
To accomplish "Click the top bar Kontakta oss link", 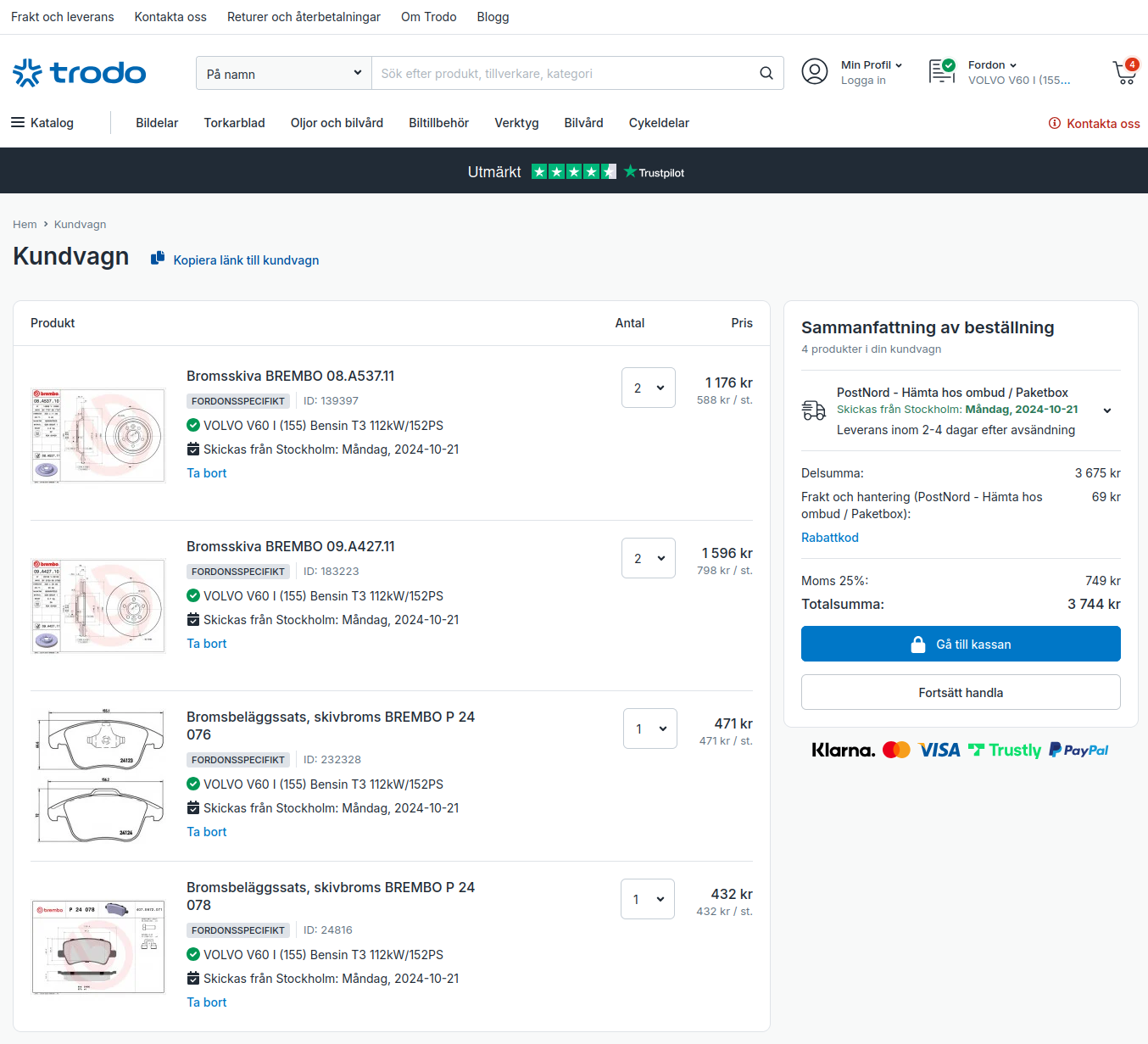I will click(170, 17).
